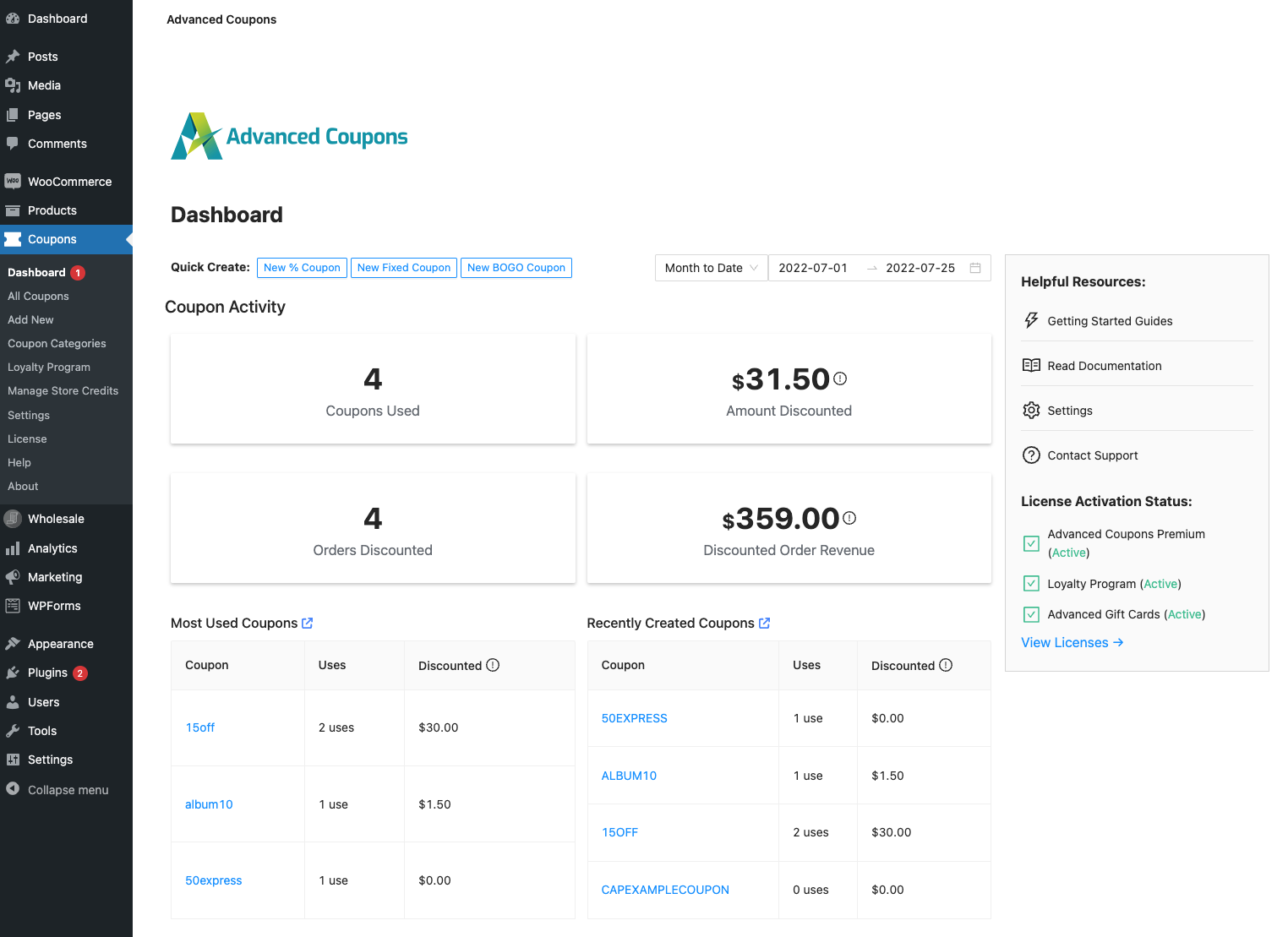Viewport: 1288px width, 937px height.
Task: Click the Dashboard gauge icon in sidebar
Action: coord(13,19)
